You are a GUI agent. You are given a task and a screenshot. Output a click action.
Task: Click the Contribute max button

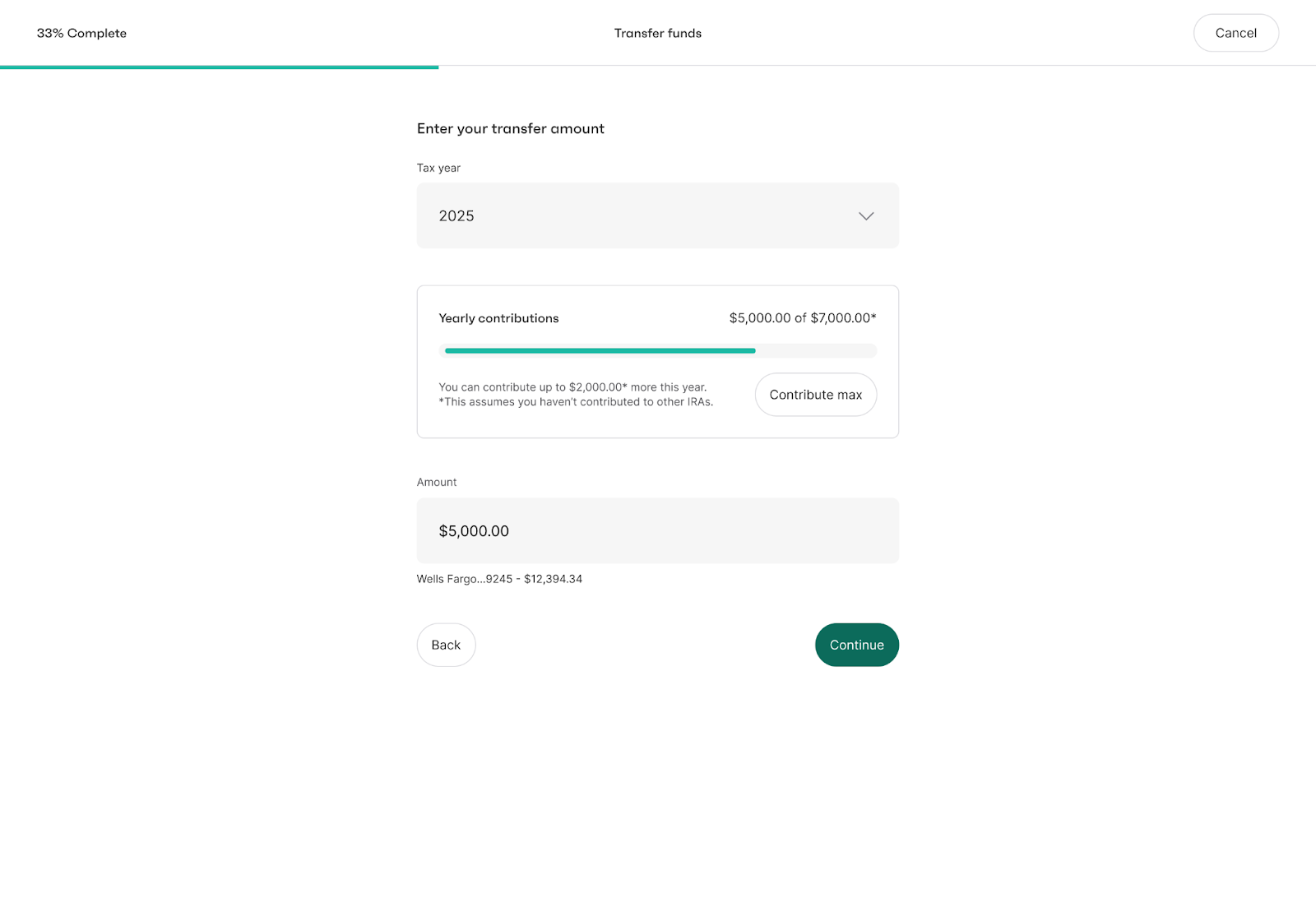point(815,395)
